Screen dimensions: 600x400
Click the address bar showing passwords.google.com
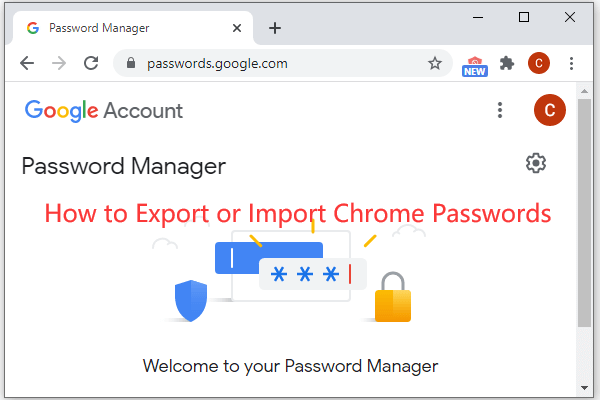tap(280, 63)
